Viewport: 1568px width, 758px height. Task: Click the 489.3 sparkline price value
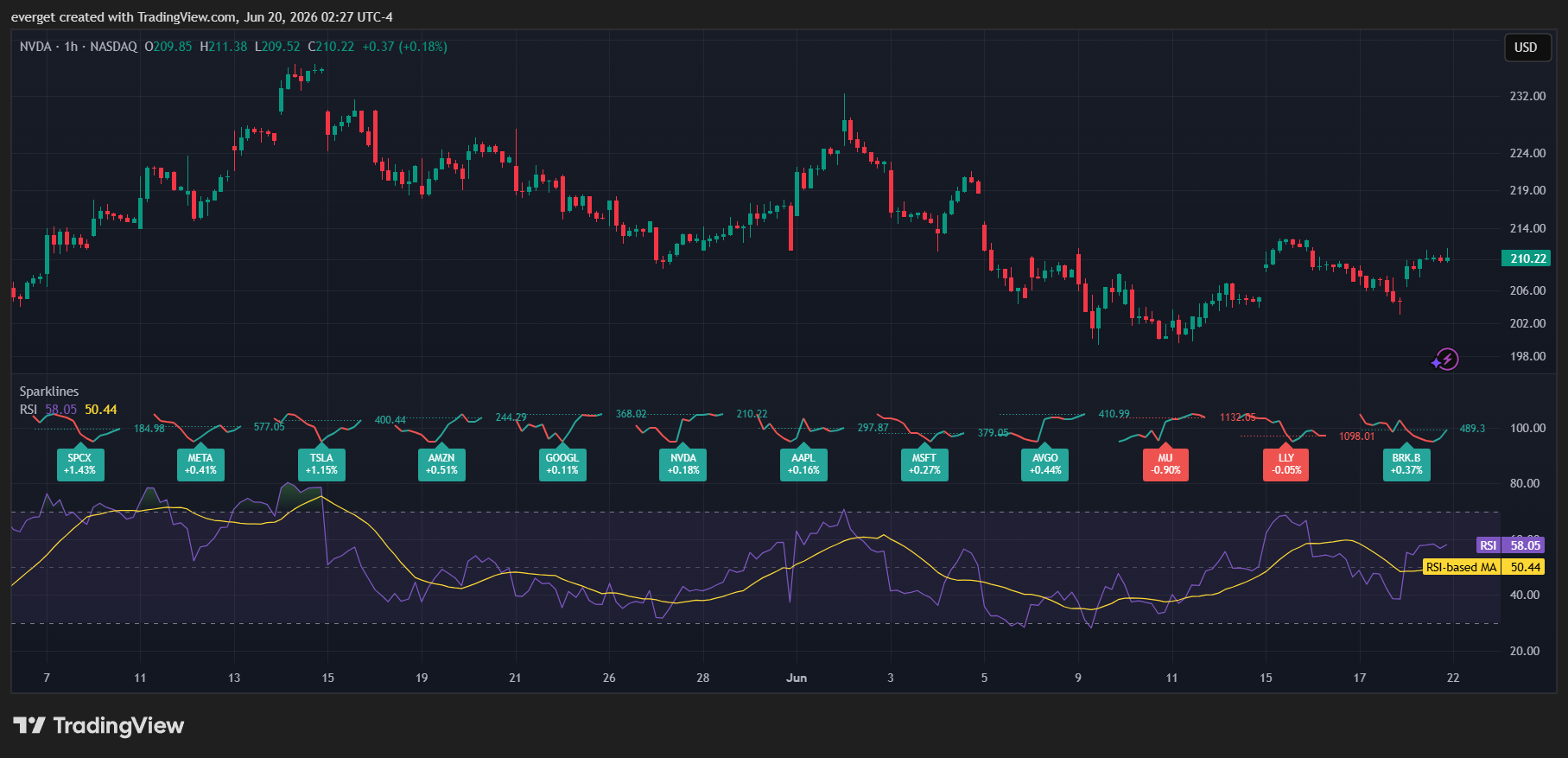point(1473,429)
